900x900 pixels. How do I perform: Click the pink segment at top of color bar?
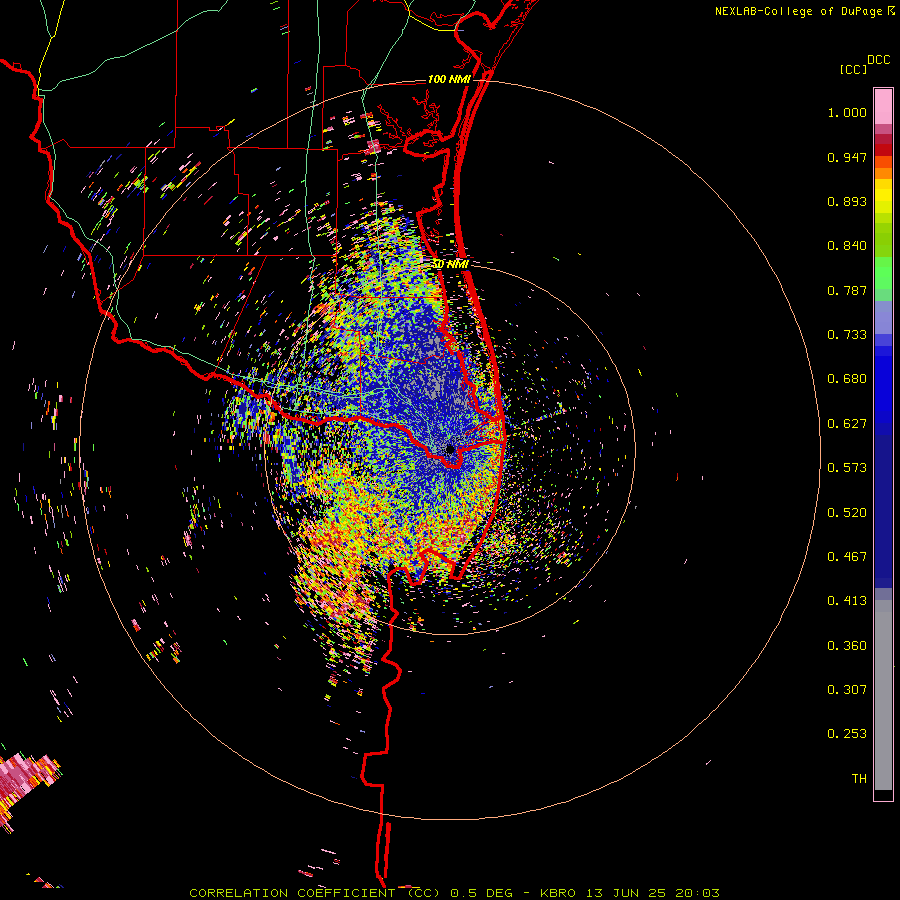pos(883,107)
